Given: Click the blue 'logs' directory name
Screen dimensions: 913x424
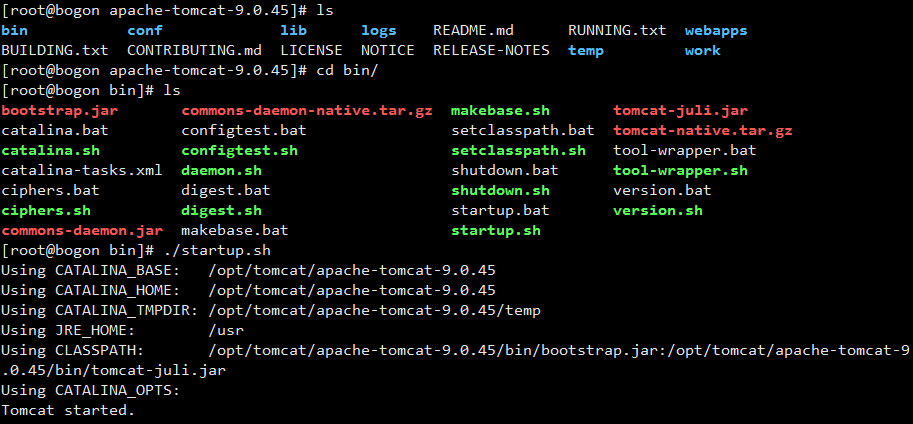Looking at the screenshot, I should point(378,30).
